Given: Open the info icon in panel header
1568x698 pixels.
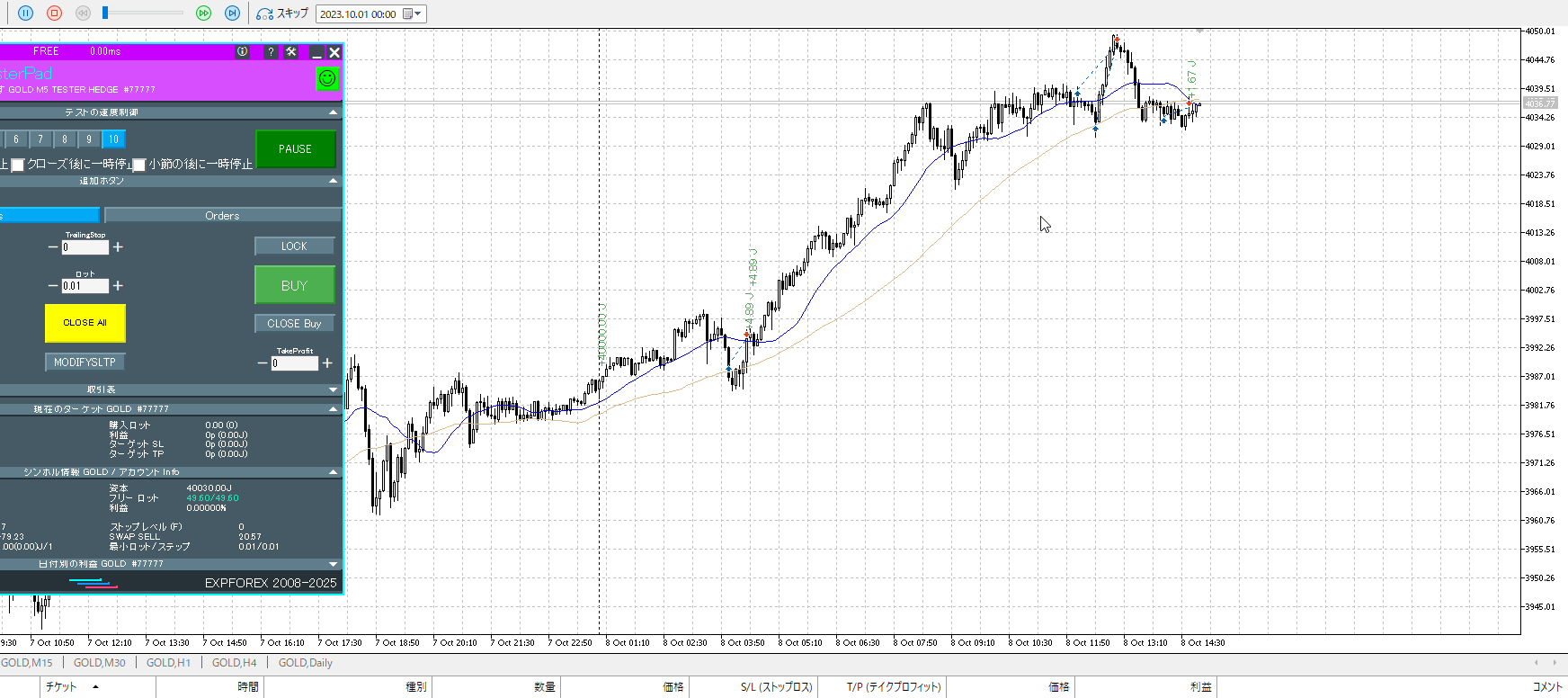Looking at the screenshot, I should pos(243,52).
